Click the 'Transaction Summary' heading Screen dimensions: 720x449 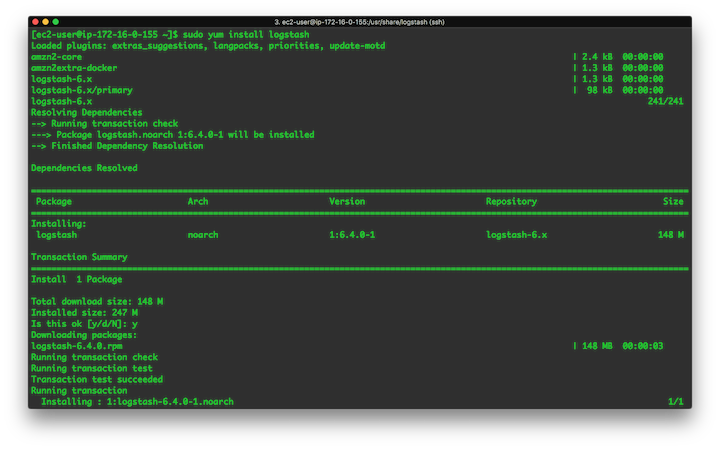(79, 257)
